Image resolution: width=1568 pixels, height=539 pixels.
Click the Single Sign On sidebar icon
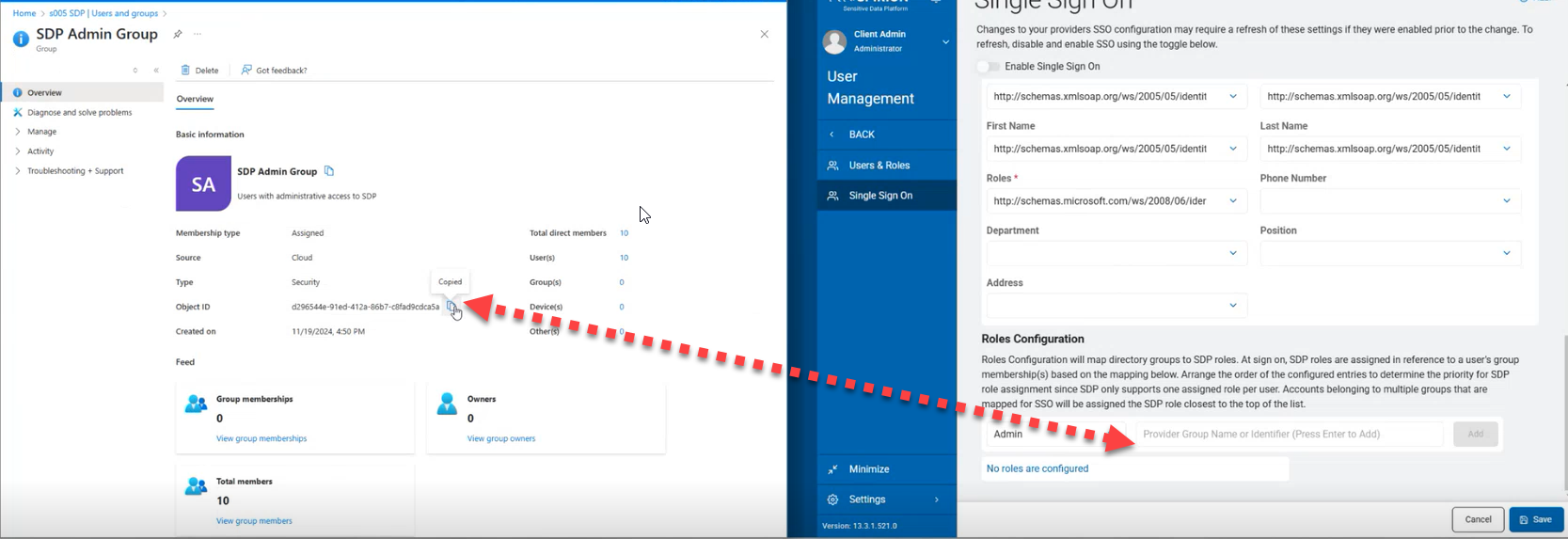[x=832, y=196]
